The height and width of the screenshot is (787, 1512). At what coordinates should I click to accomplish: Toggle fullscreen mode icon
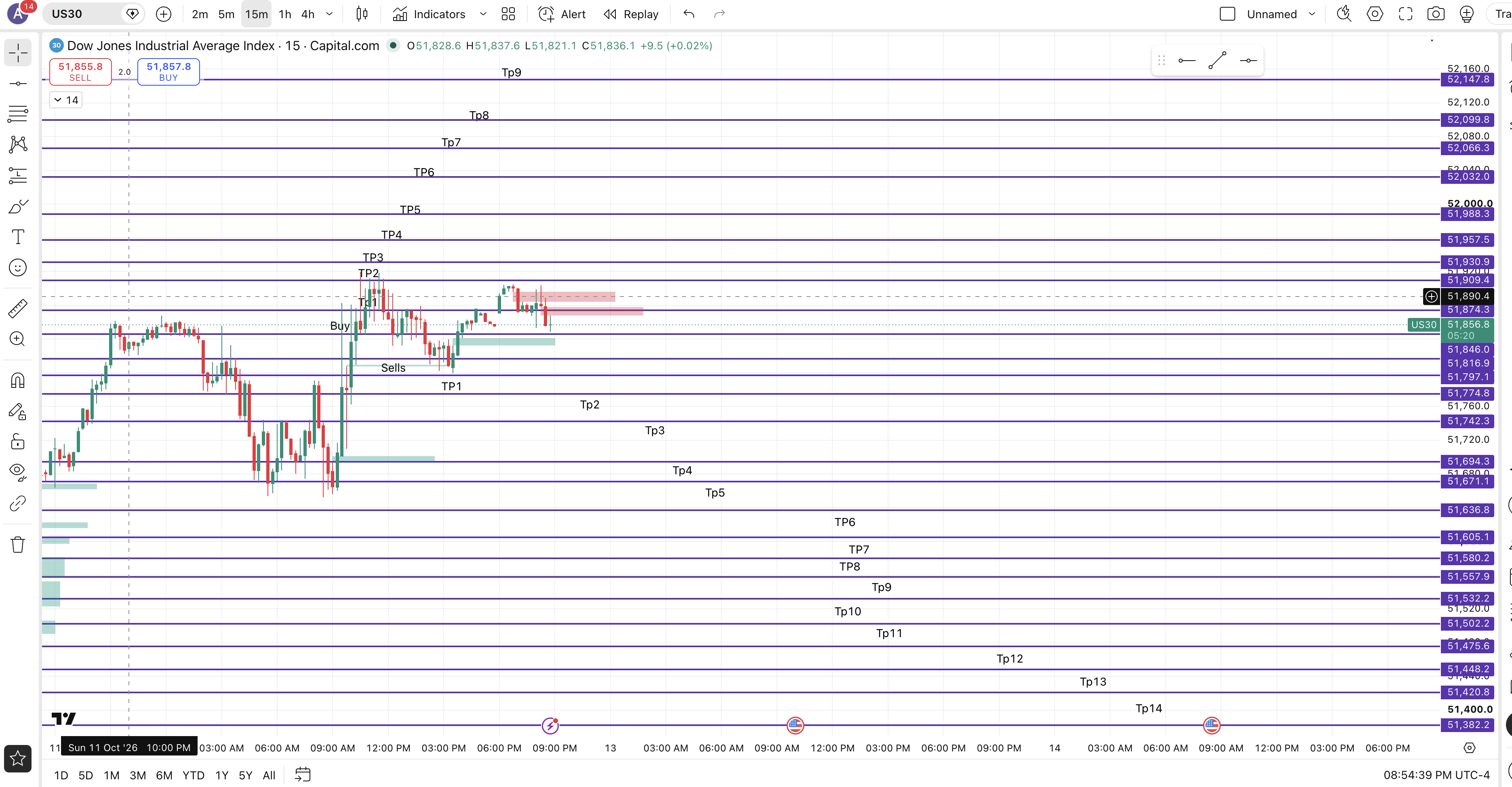[x=1405, y=14]
